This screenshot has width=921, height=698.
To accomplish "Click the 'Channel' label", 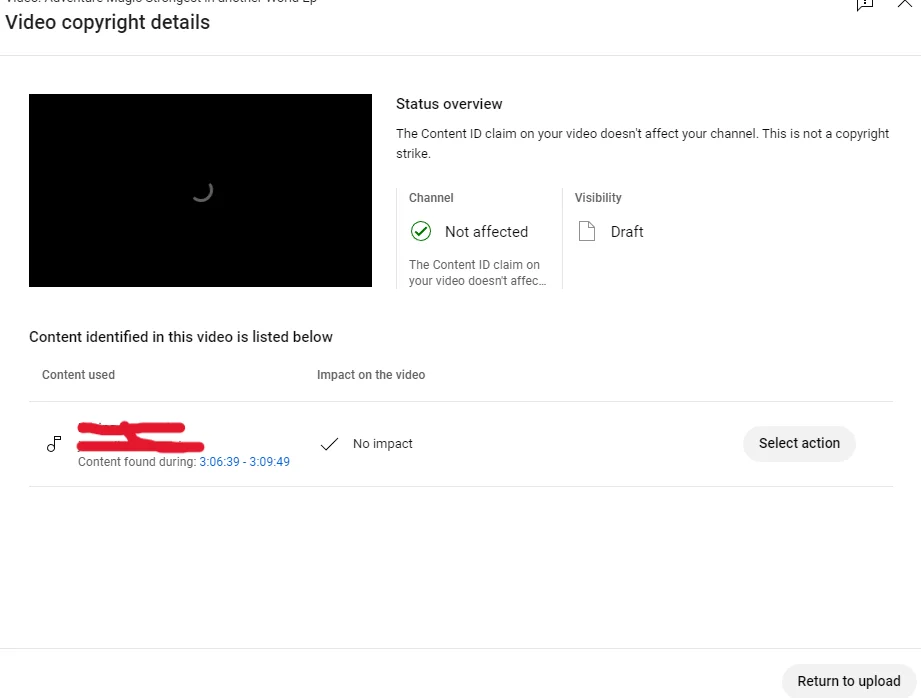I will click(431, 197).
